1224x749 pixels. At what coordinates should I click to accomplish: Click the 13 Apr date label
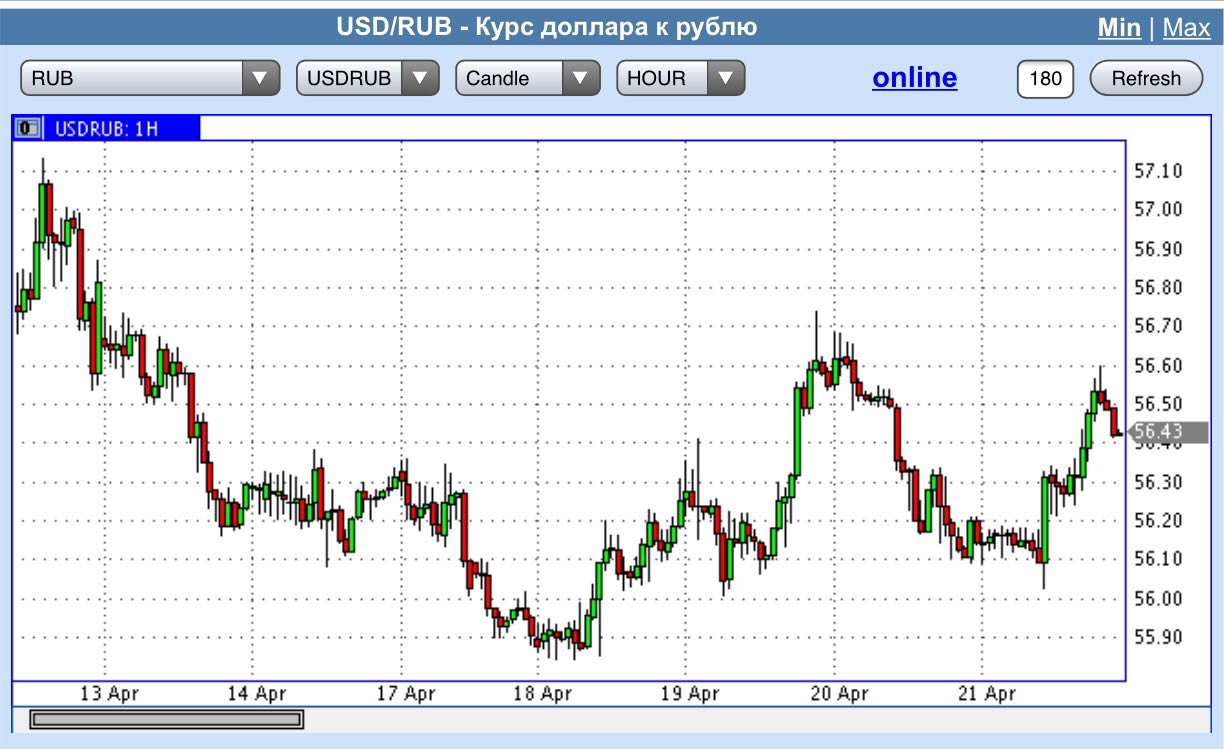tap(109, 694)
